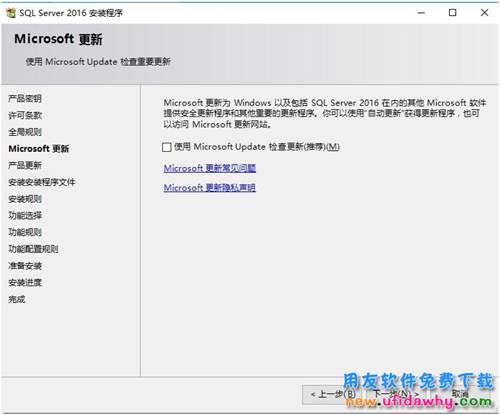Screen dimensions: 500x415
Task: Select 安装安装程序文件 step
Action: (x=42, y=182)
